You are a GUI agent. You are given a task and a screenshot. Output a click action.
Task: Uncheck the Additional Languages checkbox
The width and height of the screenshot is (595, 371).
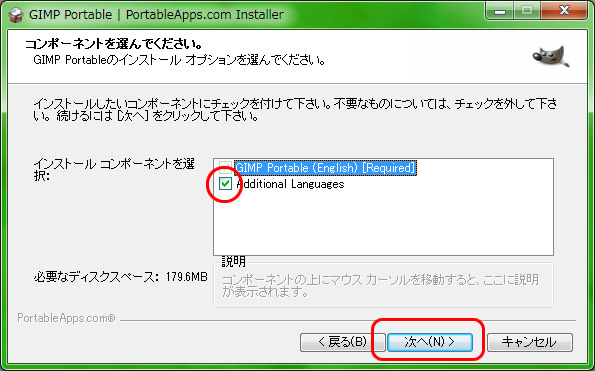point(225,184)
